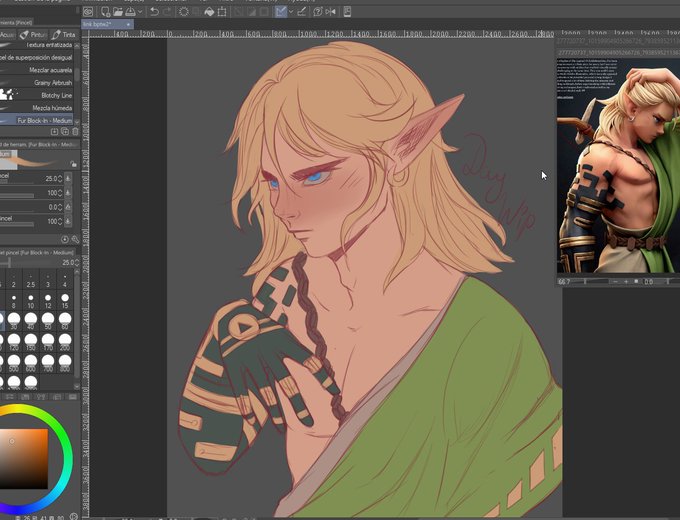The width and height of the screenshot is (680, 520).
Task: Delete sub tool with trash icon
Action: pyautogui.click(x=75, y=131)
